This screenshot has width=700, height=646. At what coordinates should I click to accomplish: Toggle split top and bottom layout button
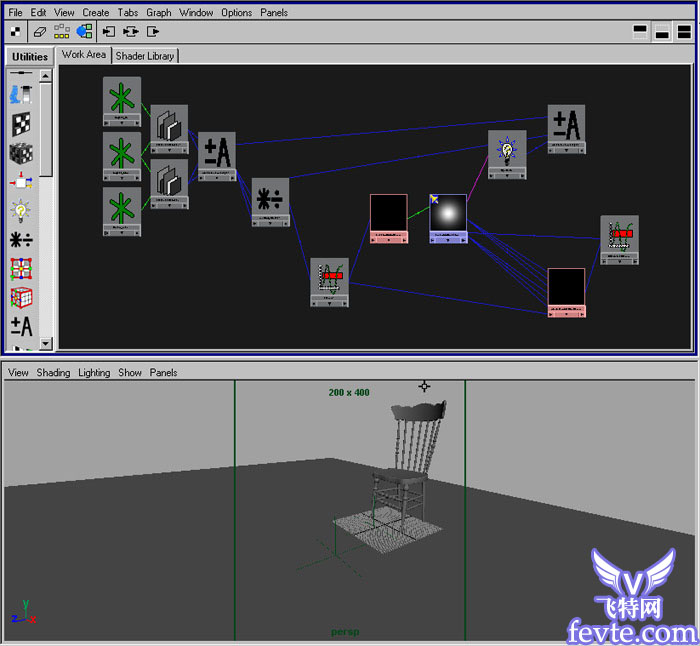pos(684,33)
